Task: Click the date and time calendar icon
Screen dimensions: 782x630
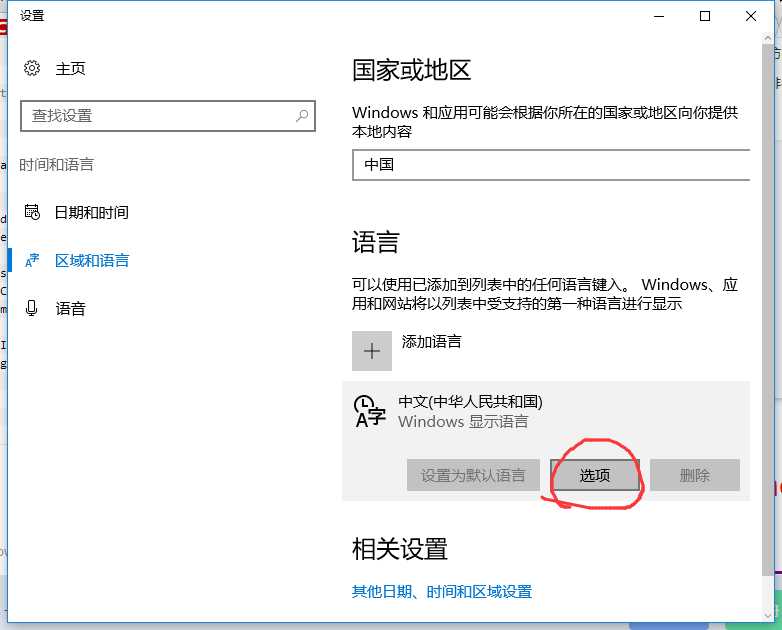Action: pos(32,212)
